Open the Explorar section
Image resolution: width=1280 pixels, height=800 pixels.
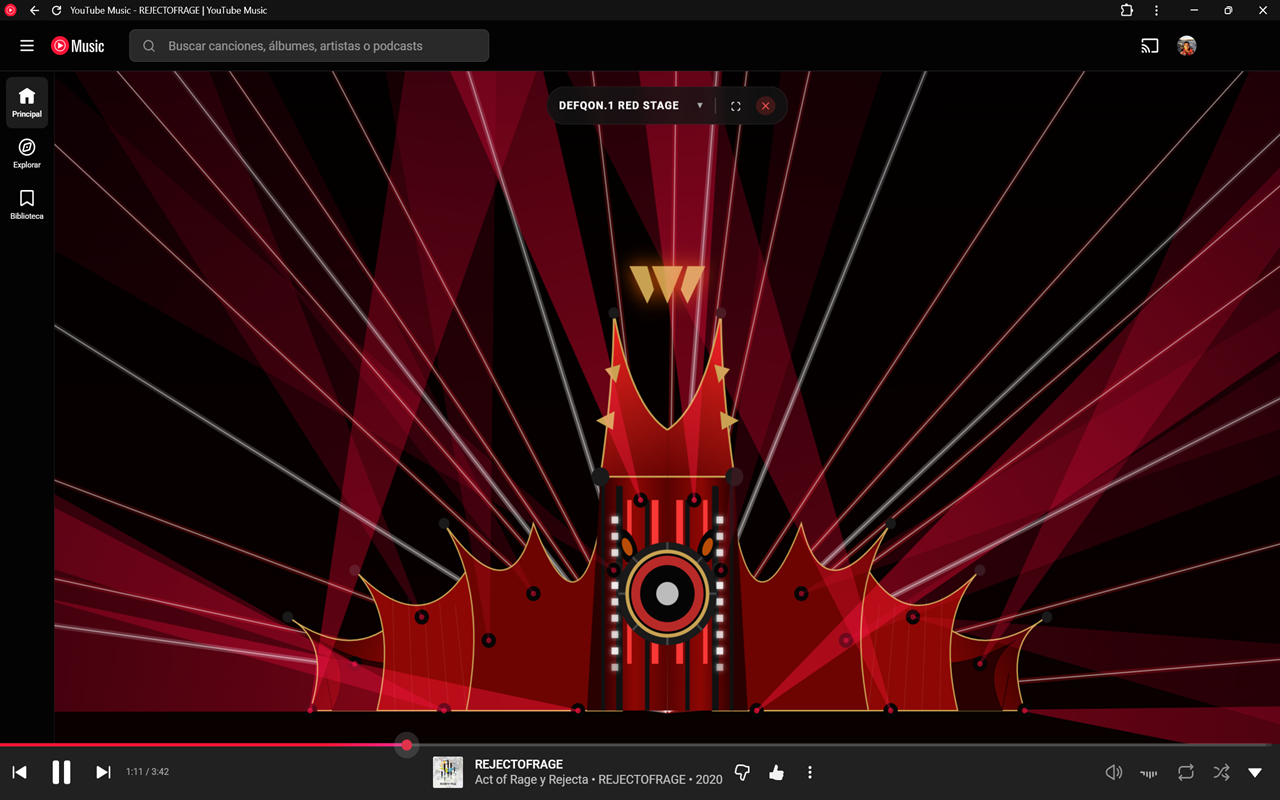27,153
